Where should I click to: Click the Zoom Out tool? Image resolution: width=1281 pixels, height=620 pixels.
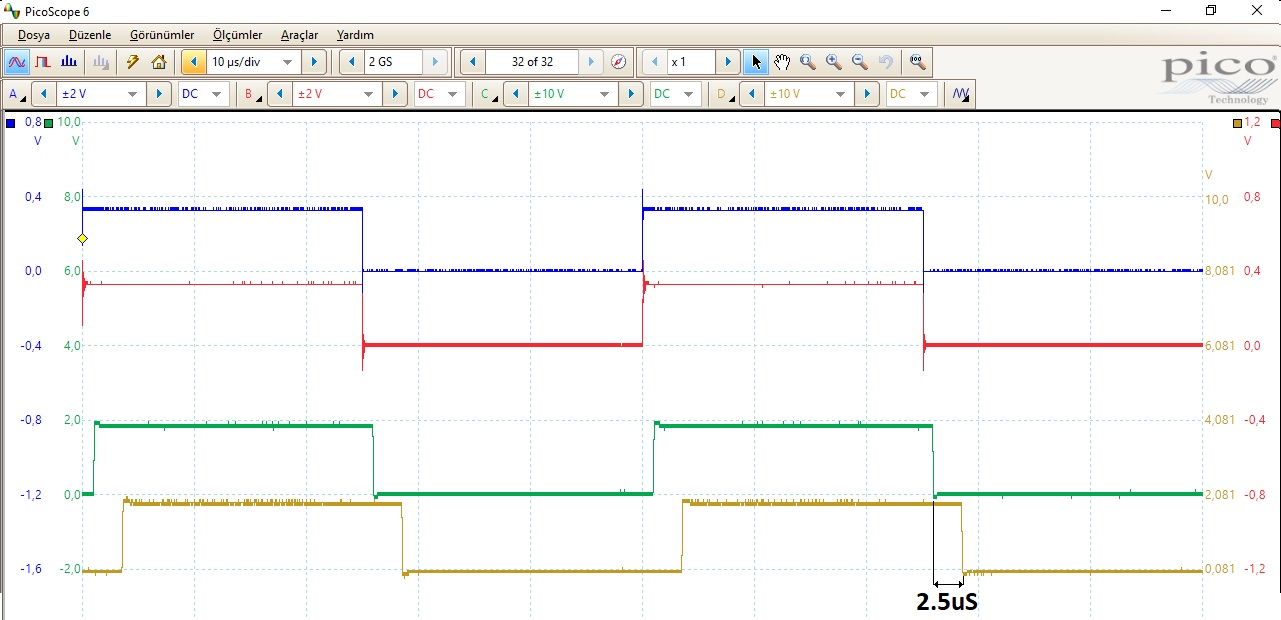(x=860, y=62)
